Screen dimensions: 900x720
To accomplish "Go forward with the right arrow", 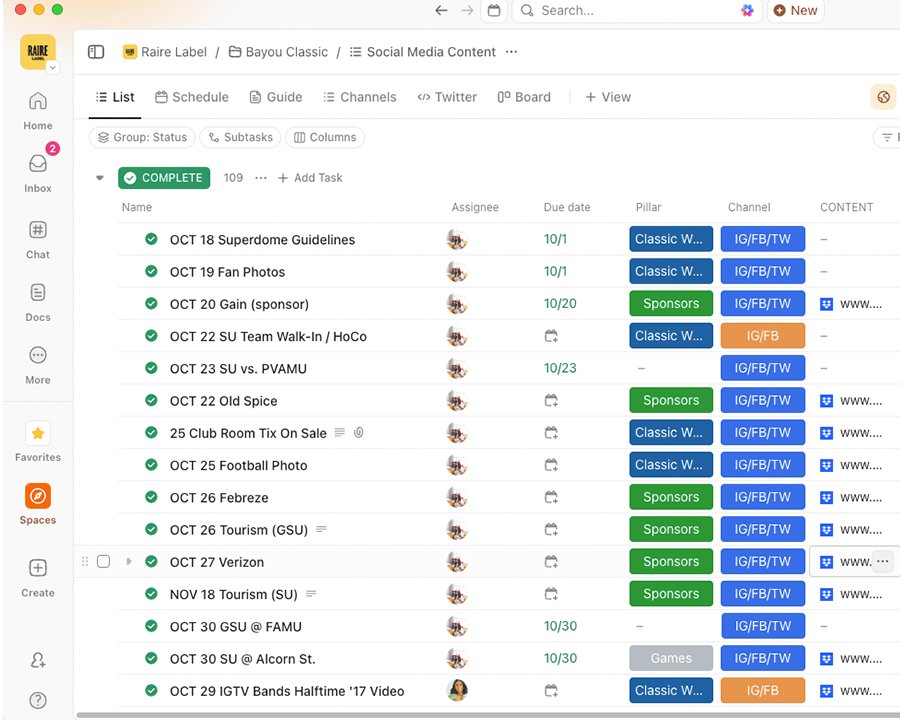I will (467, 10).
